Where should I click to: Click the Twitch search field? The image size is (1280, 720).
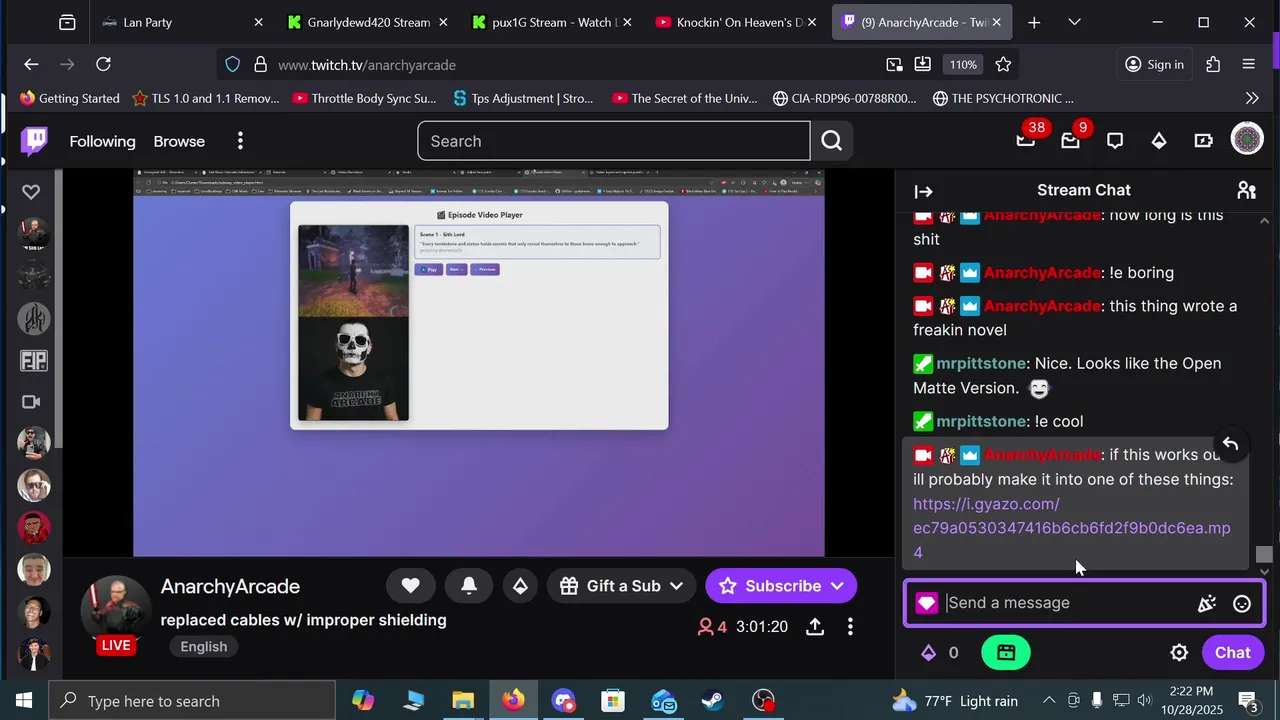pyautogui.click(x=613, y=141)
